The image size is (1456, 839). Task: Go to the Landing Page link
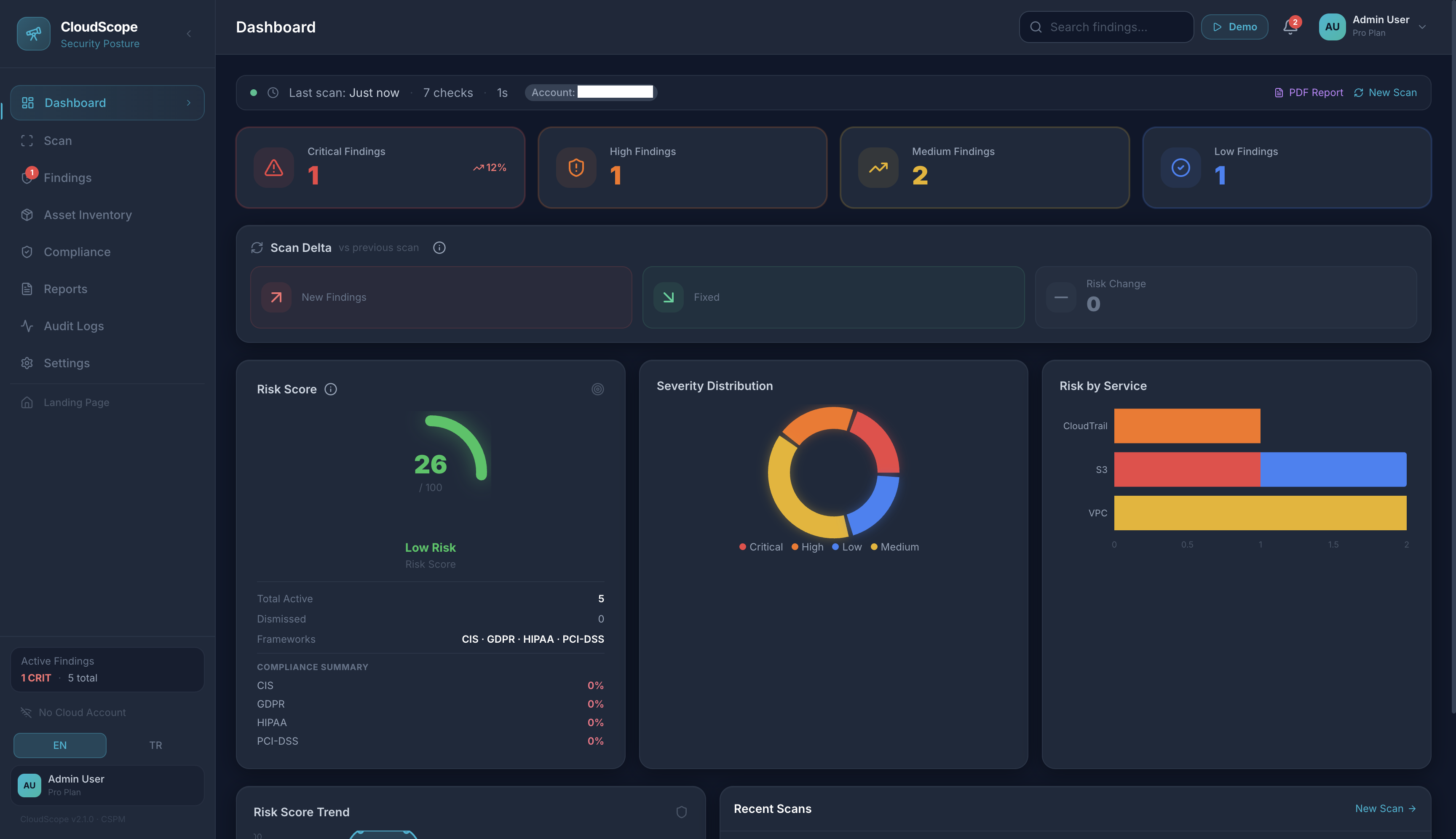107,402
